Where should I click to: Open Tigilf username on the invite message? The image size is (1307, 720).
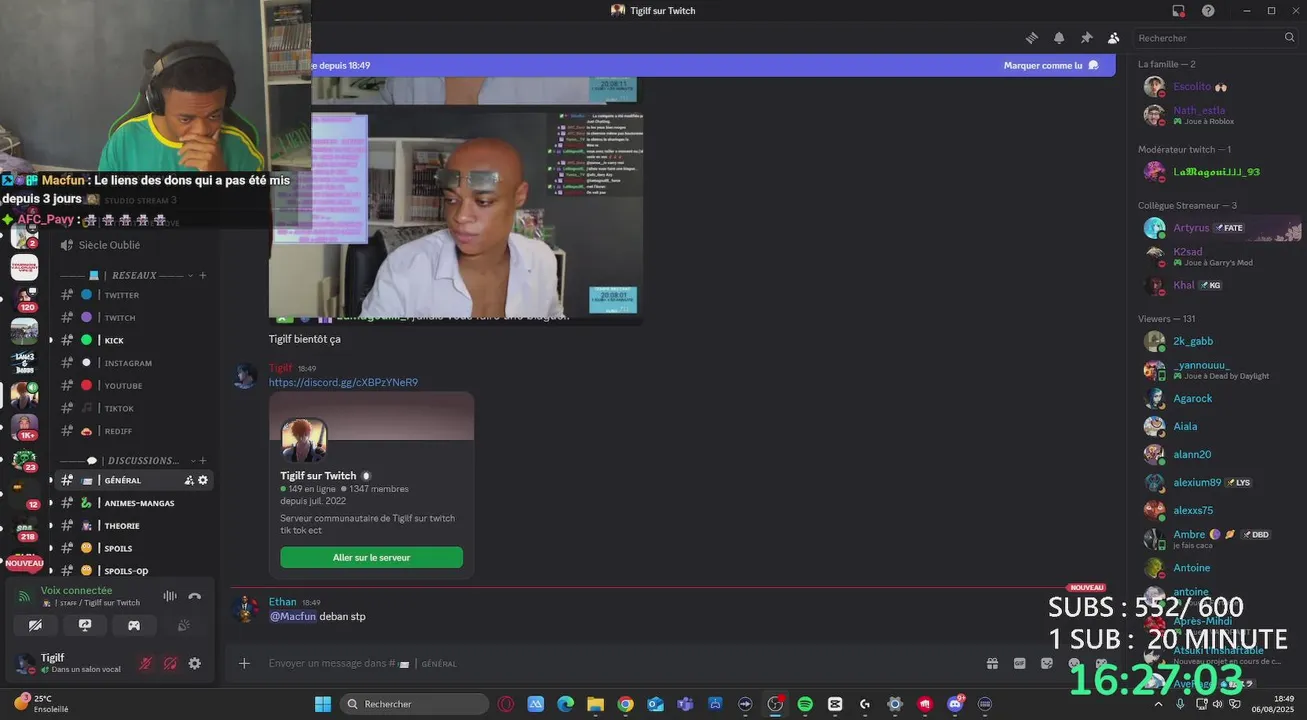pyautogui.click(x=281, y=368)
